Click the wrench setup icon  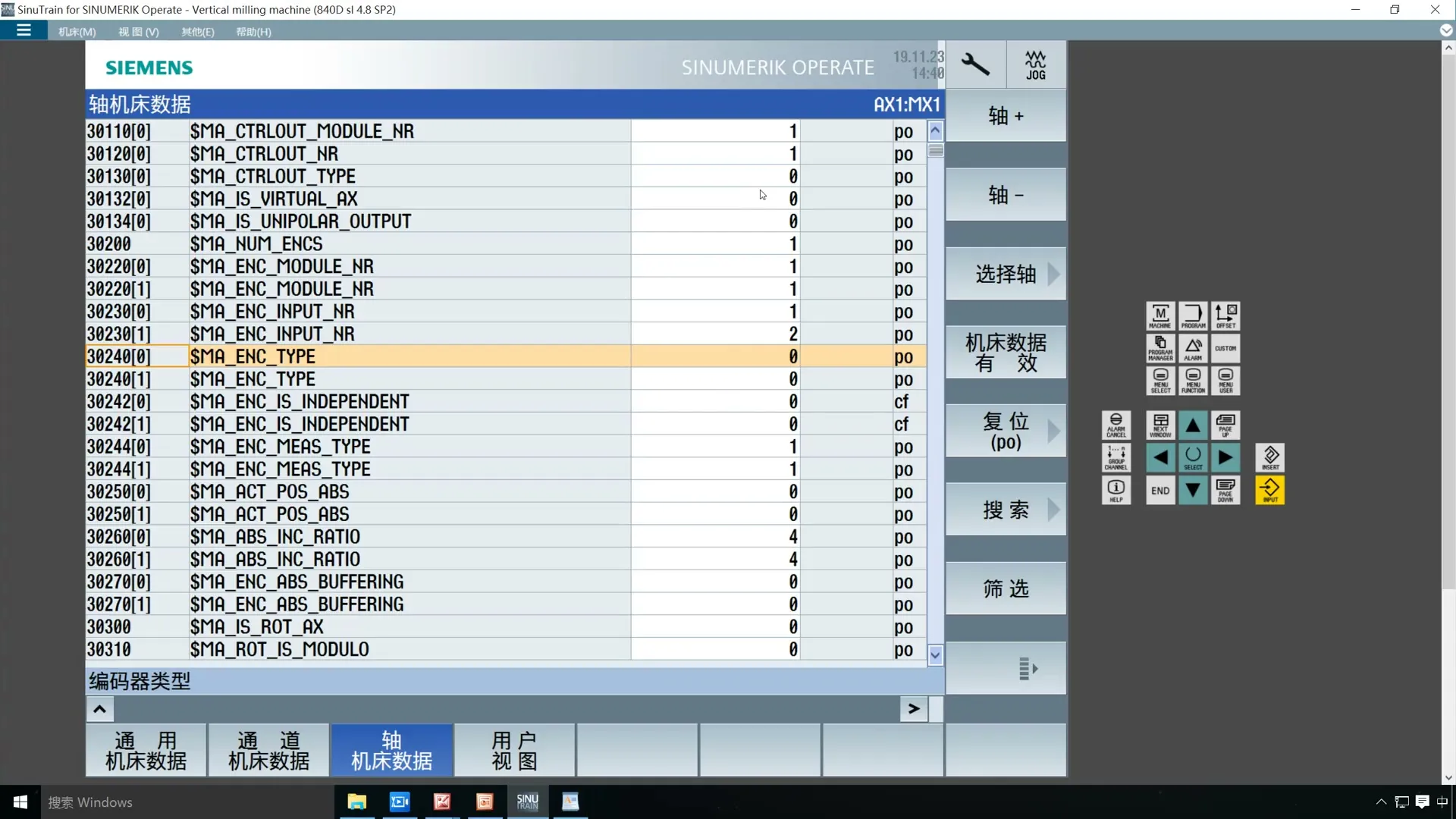975,65
